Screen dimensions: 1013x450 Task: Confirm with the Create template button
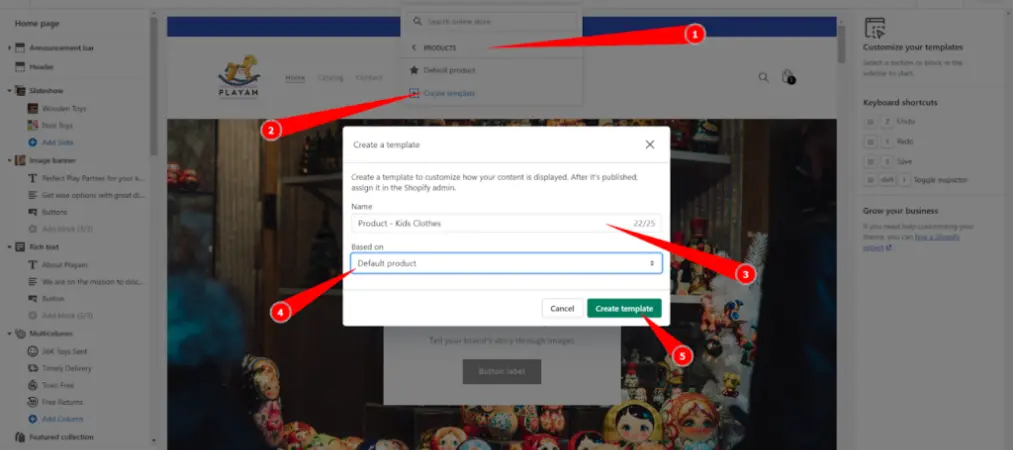(624, 309)
